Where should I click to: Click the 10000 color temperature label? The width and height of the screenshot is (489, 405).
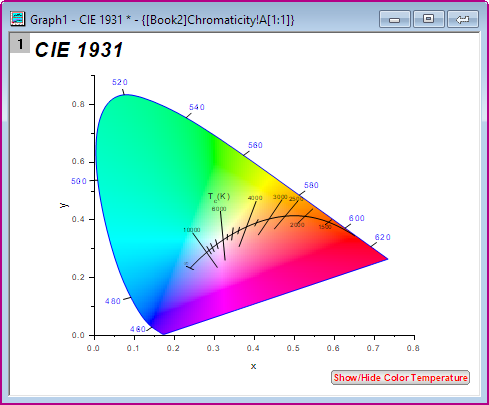192,230
